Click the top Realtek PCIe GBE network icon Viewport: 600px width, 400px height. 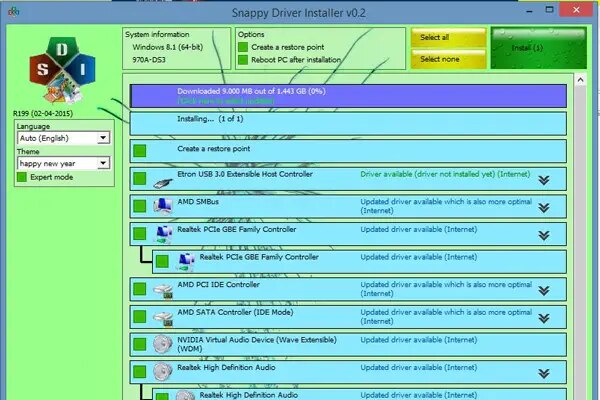click(163, 234)
